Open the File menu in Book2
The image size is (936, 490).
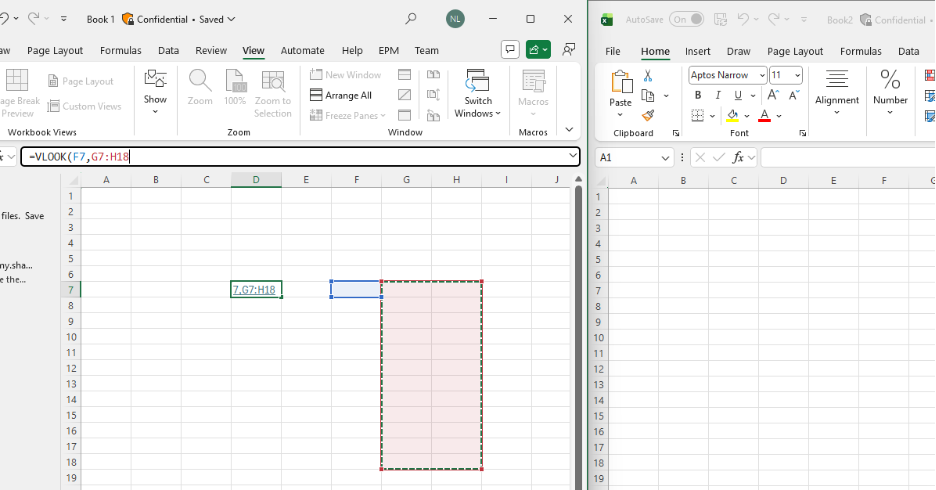pyautogui.click(x=613, y=51)
